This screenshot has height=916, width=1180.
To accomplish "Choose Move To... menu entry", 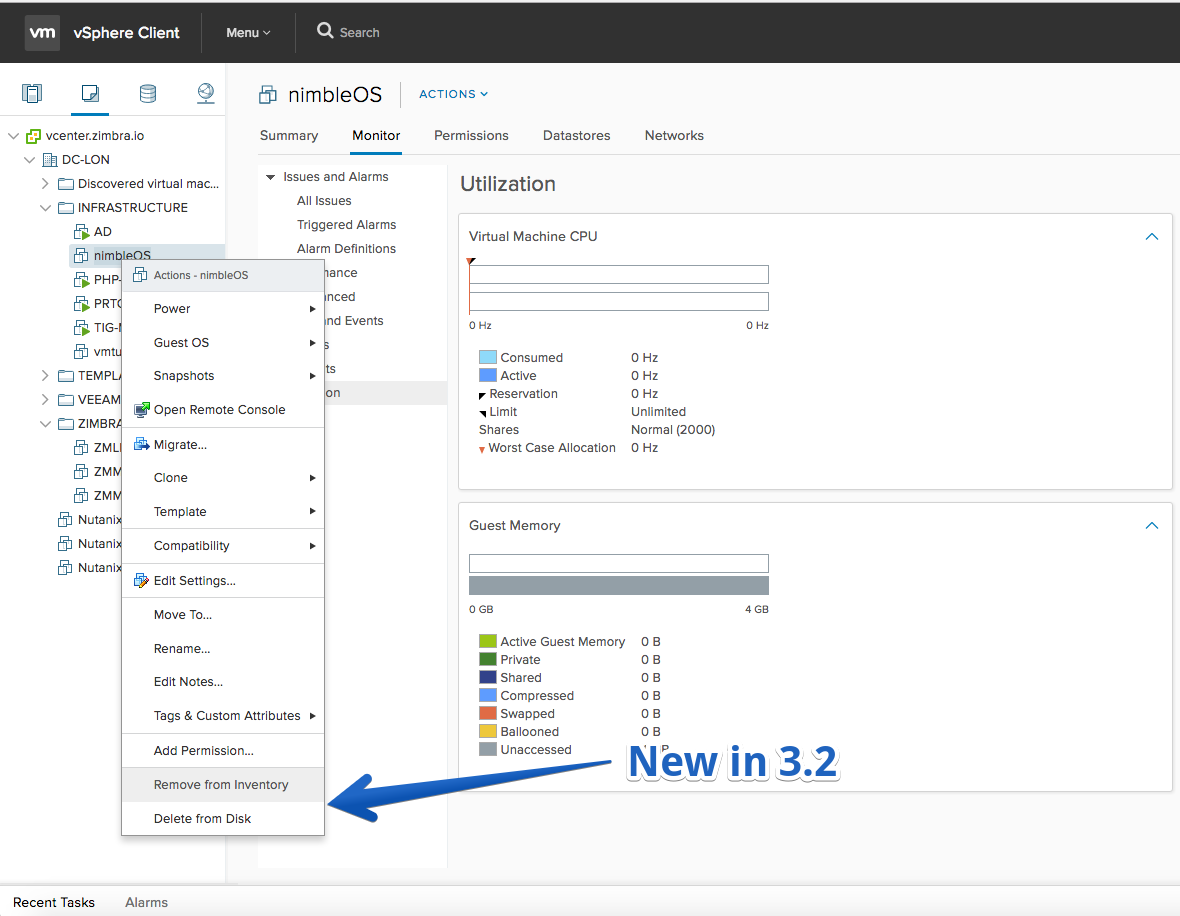I will click(x=223, y=615).
